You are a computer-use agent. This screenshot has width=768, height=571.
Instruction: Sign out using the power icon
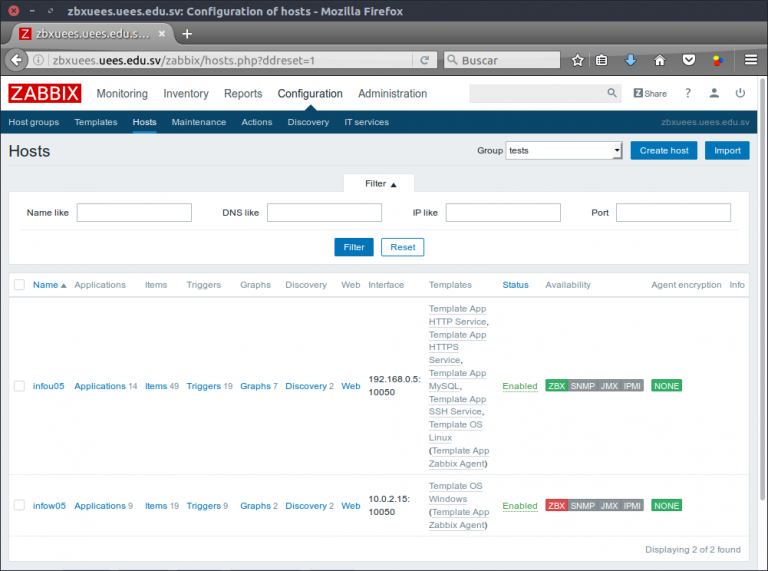pyautogui.click(x=740, y=93)
